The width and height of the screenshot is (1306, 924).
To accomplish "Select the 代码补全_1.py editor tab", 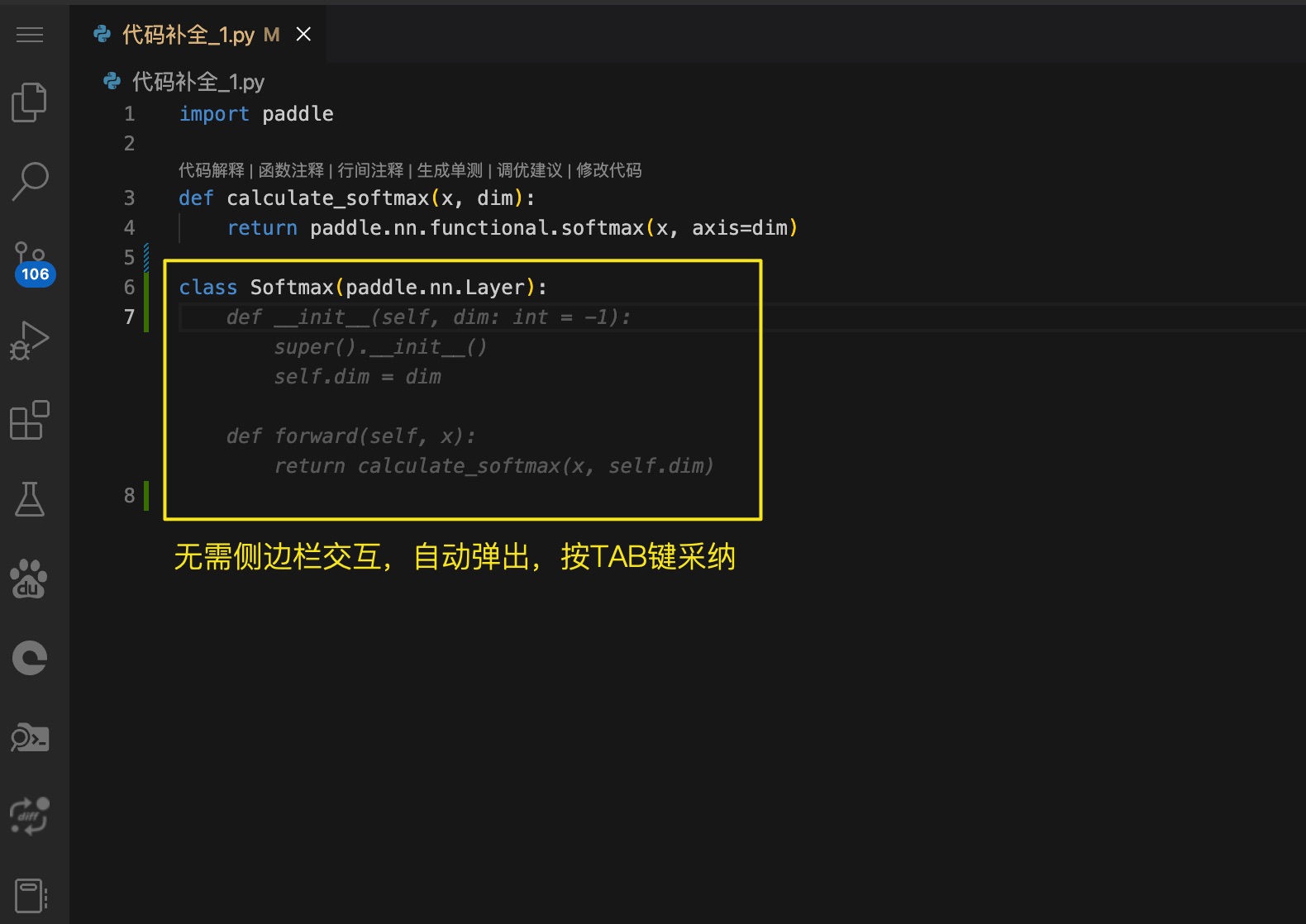I will coord(188,35).
